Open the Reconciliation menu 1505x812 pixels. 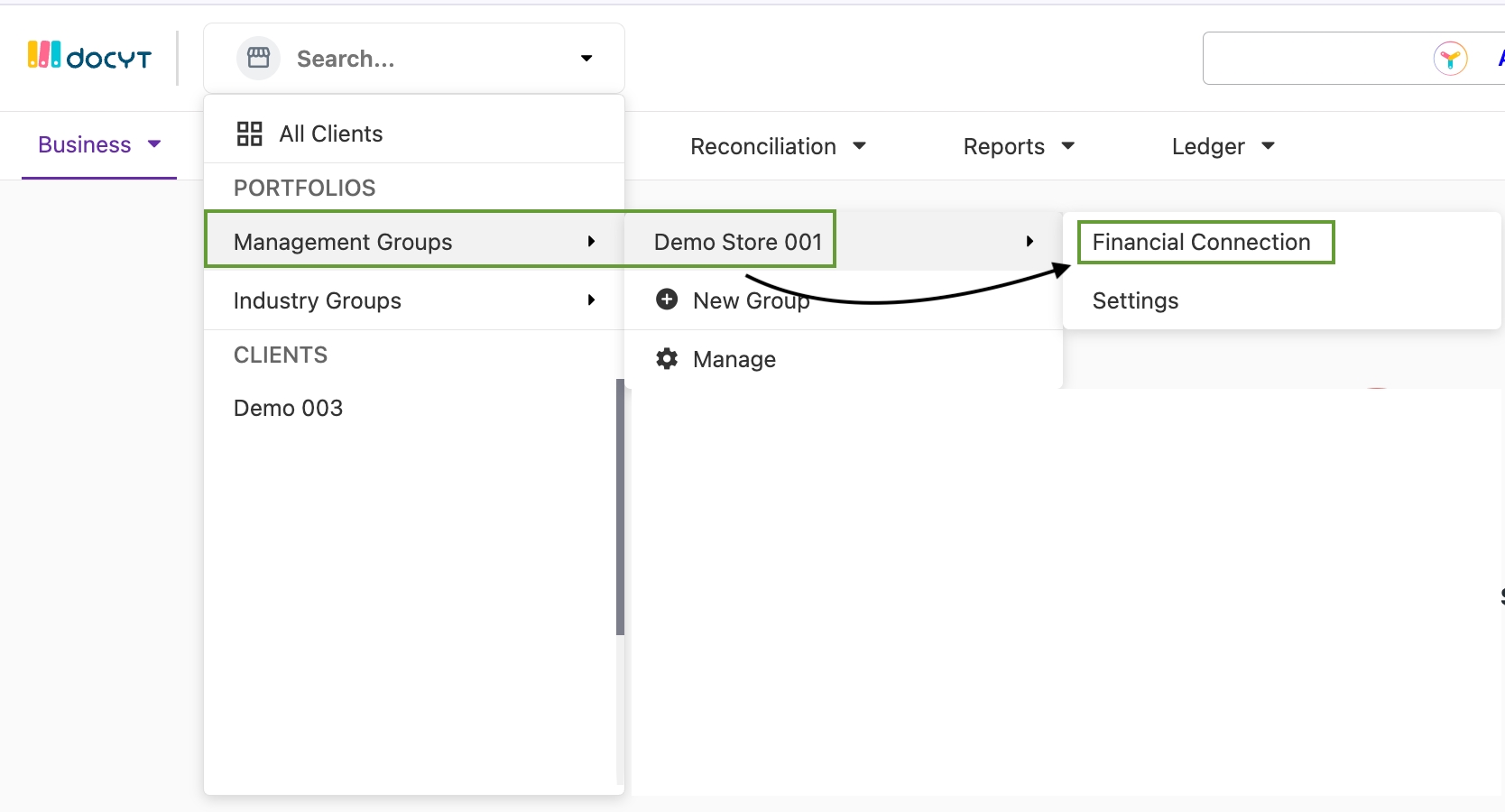click(x=777, y=146)
